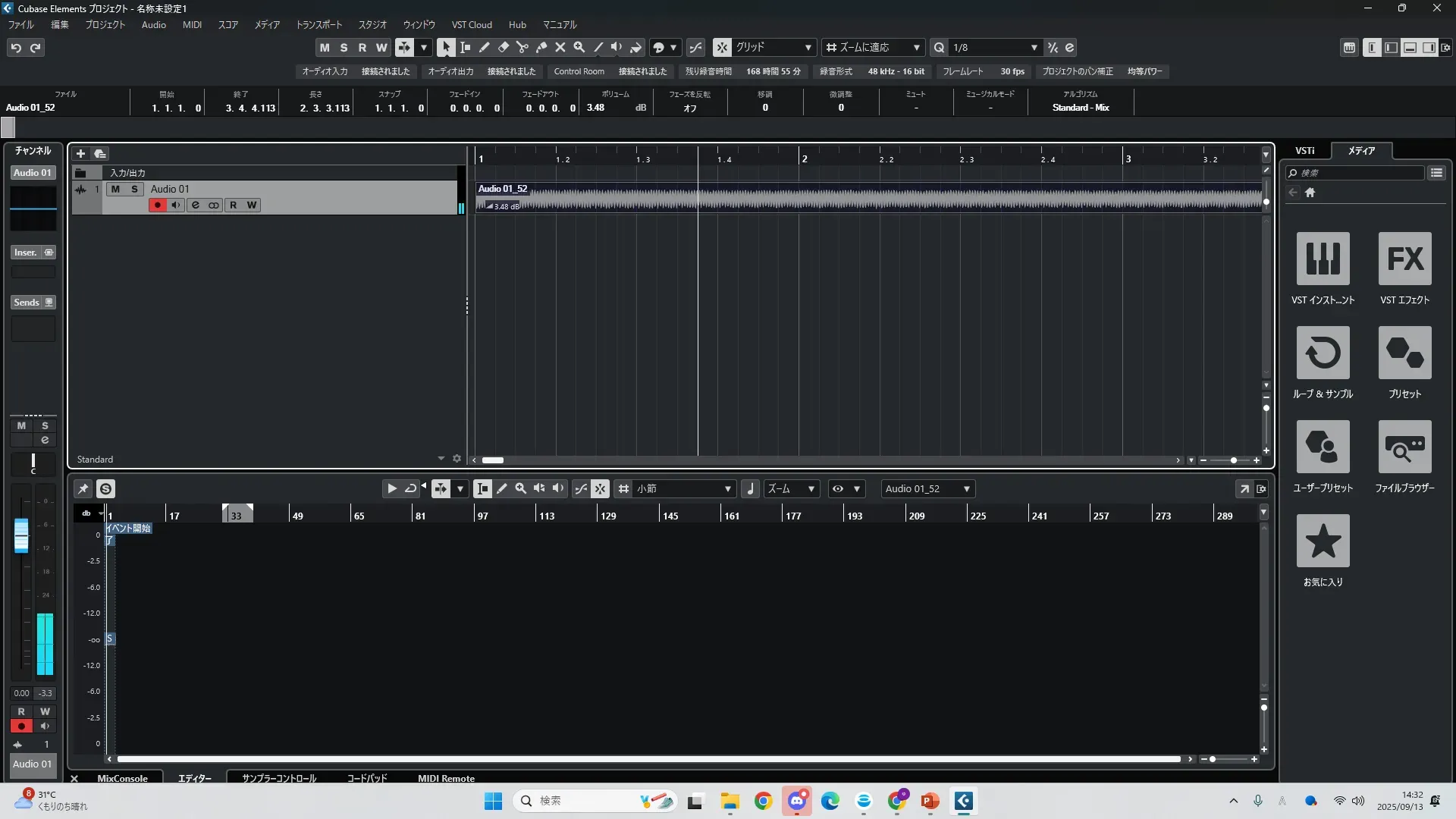Toggle Mute on the Audio 01 track
Screen dimensions: 1456x819
[x=115, y=189]
